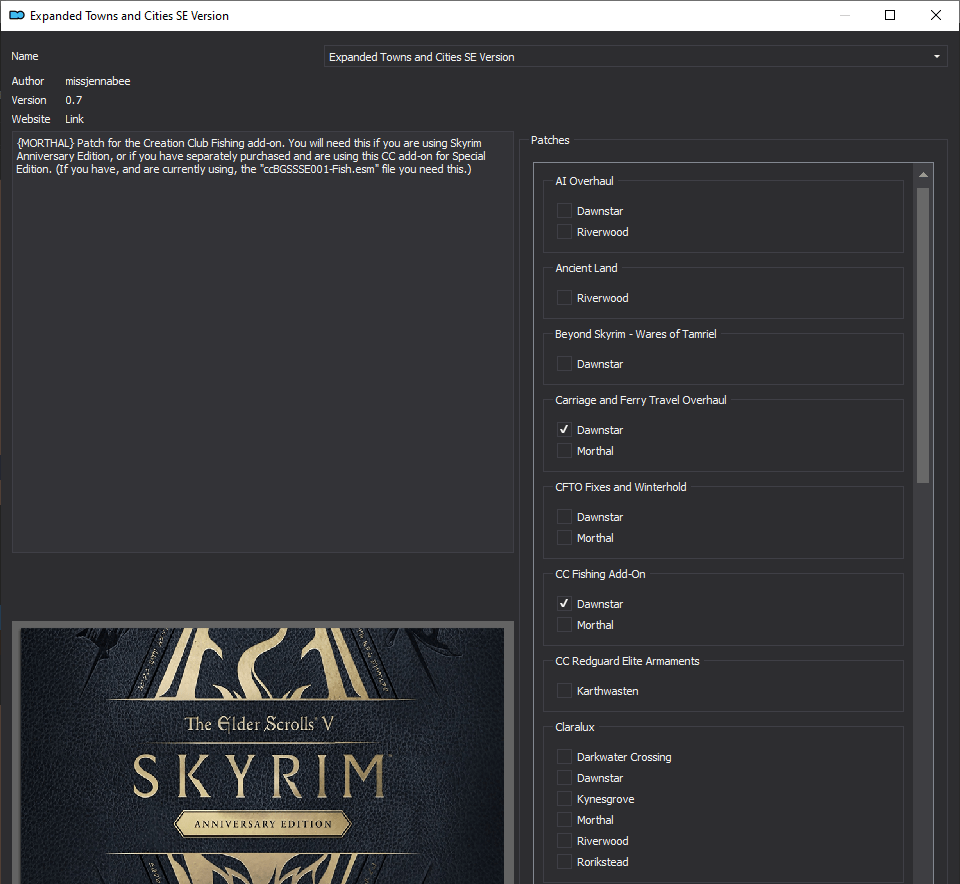Click the author name missjennabee

98,81
